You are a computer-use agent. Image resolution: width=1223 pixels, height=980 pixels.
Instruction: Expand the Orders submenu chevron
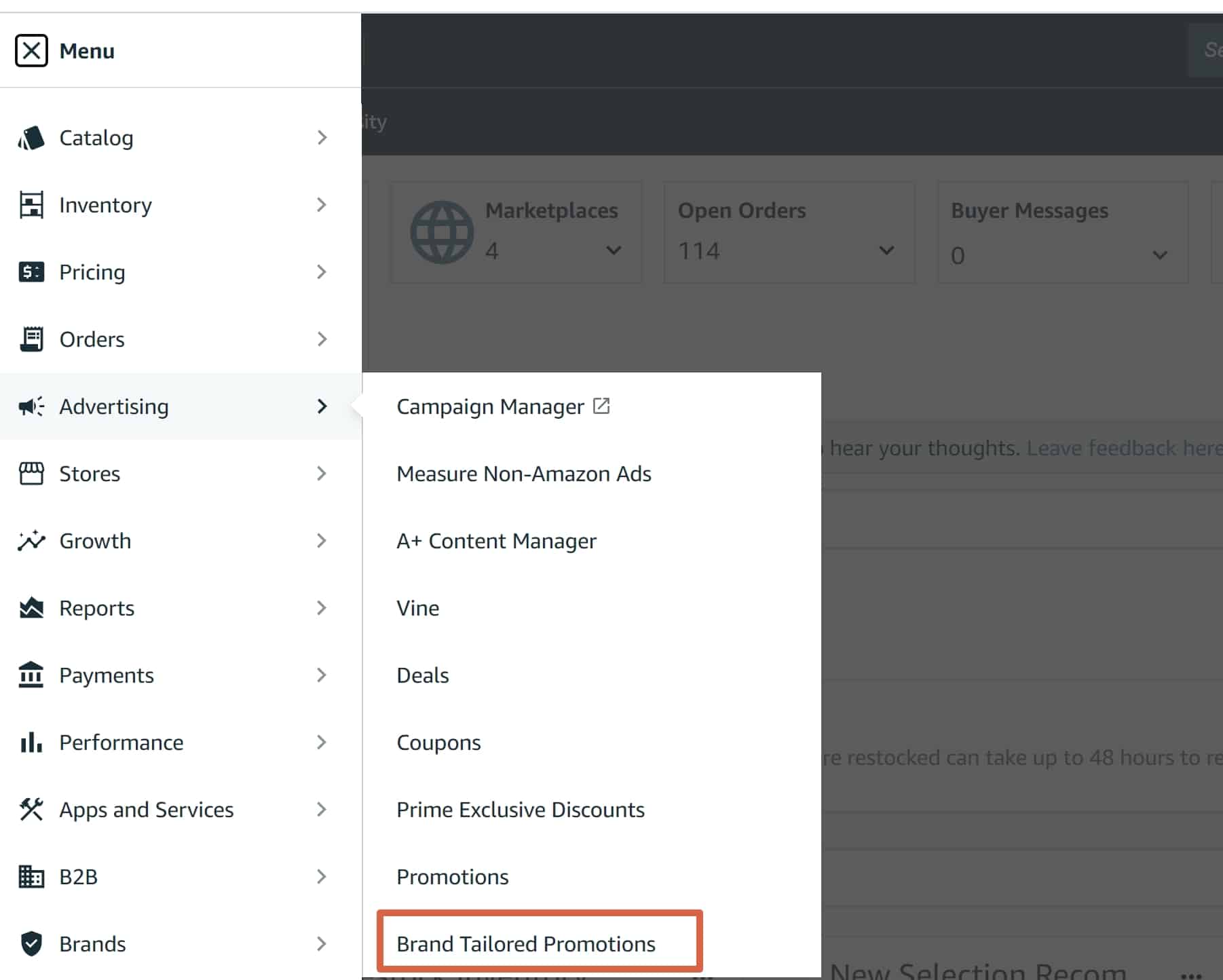pyautogui.click(x=322, y=339)
